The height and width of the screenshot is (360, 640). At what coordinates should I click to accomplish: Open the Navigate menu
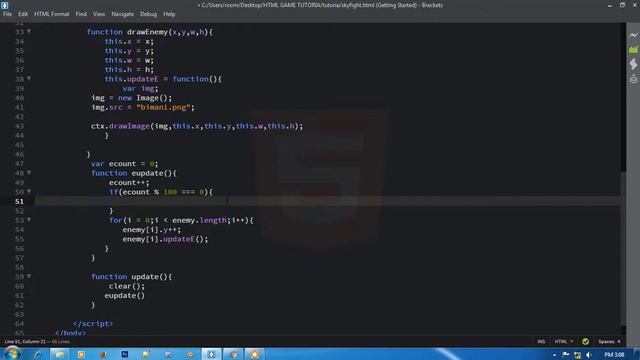pyautogui.click(x=122, y=14)
